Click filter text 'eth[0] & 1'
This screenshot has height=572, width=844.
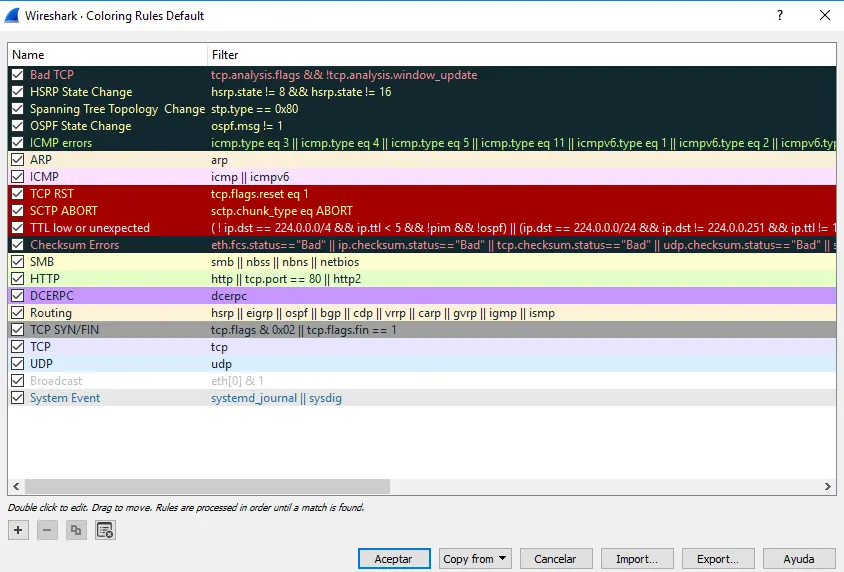point(237,381)
